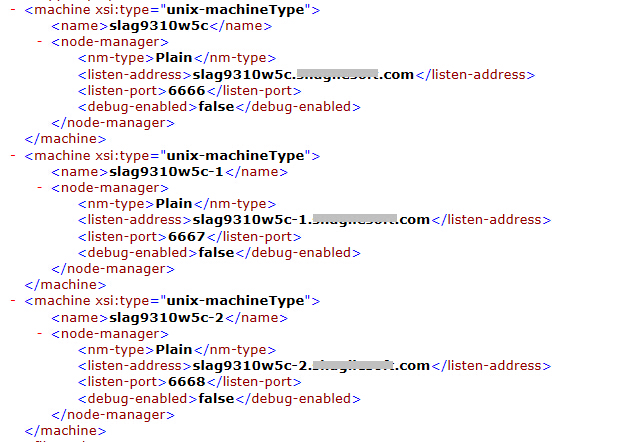
Task: Click the closing node-manager tag of slag9310w5c-2
Action: (112, 414)
